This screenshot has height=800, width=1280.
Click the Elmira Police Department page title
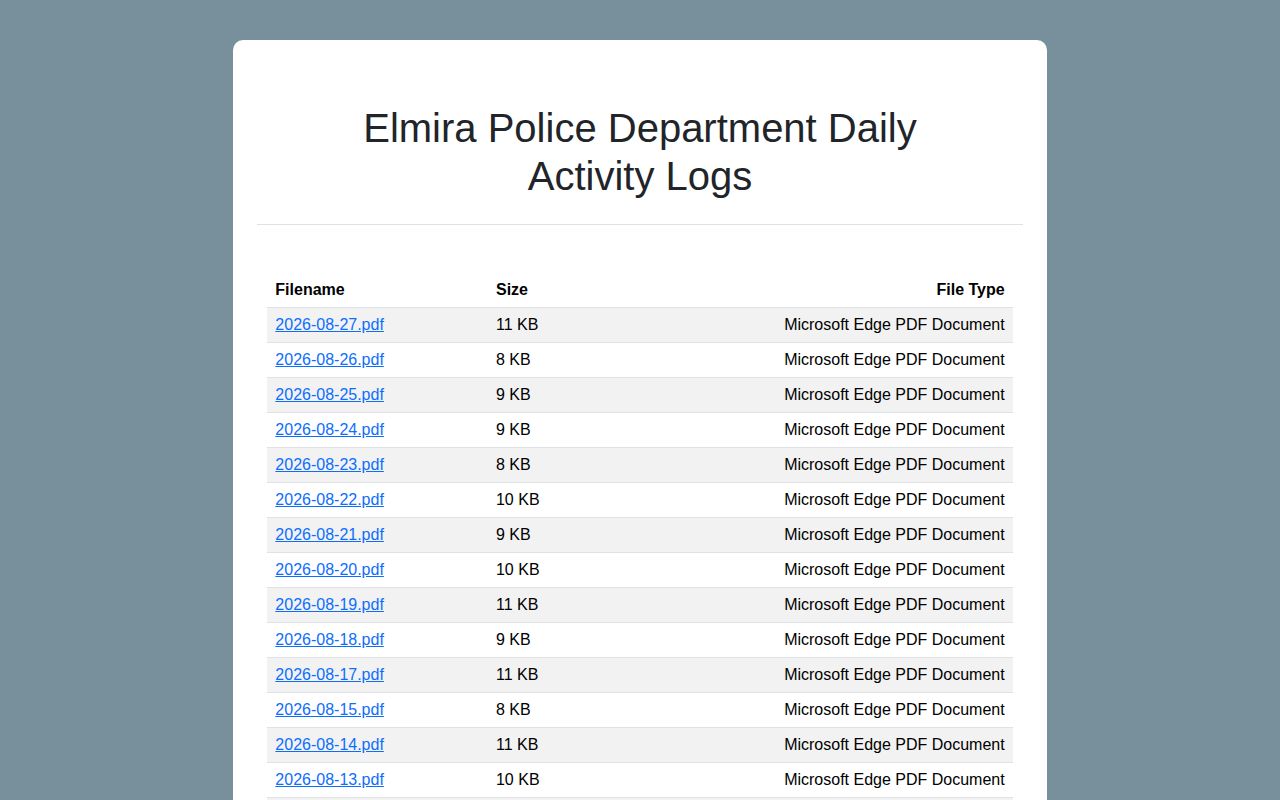[640, 152]
